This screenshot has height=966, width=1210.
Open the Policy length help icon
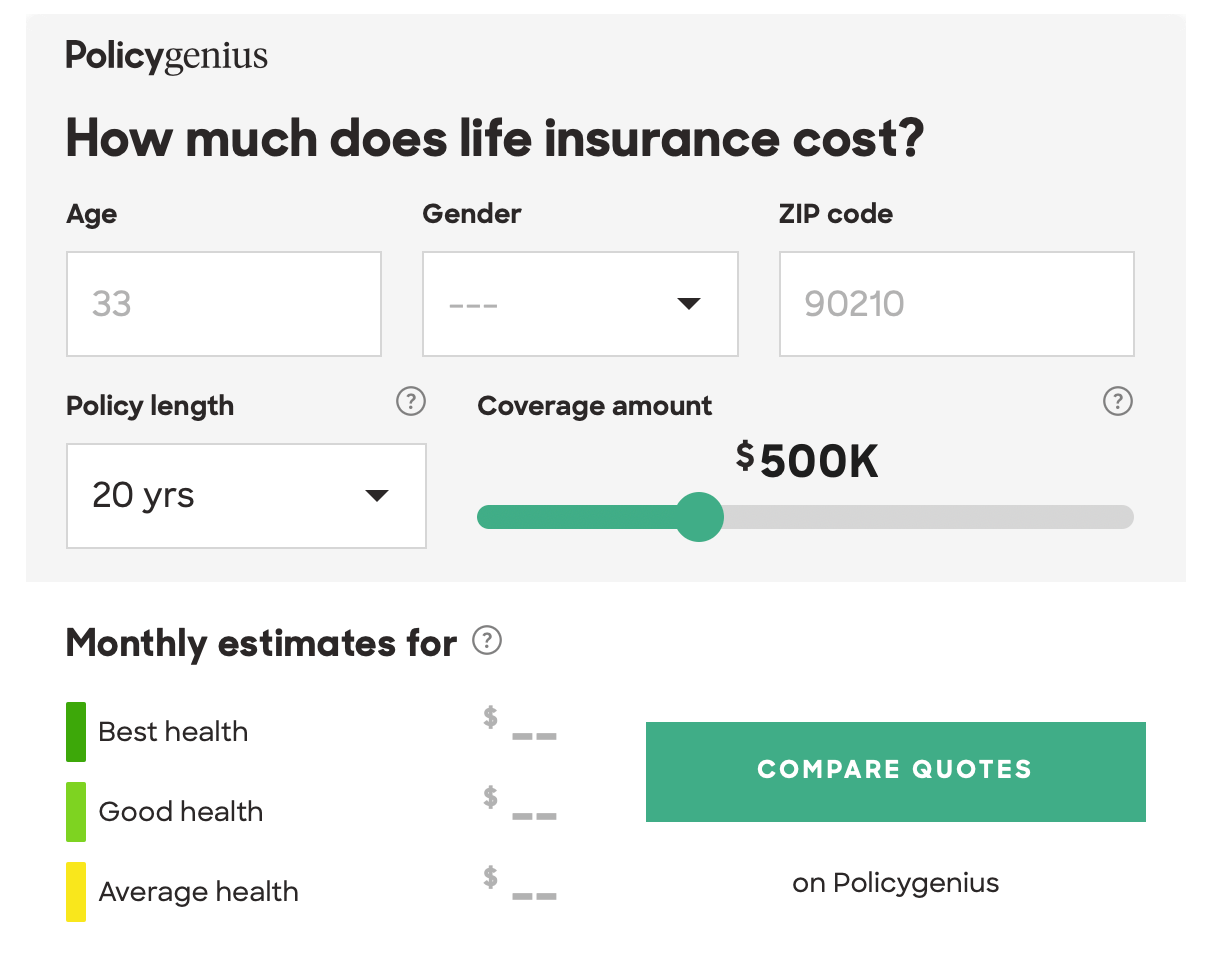tap(410, 402)
